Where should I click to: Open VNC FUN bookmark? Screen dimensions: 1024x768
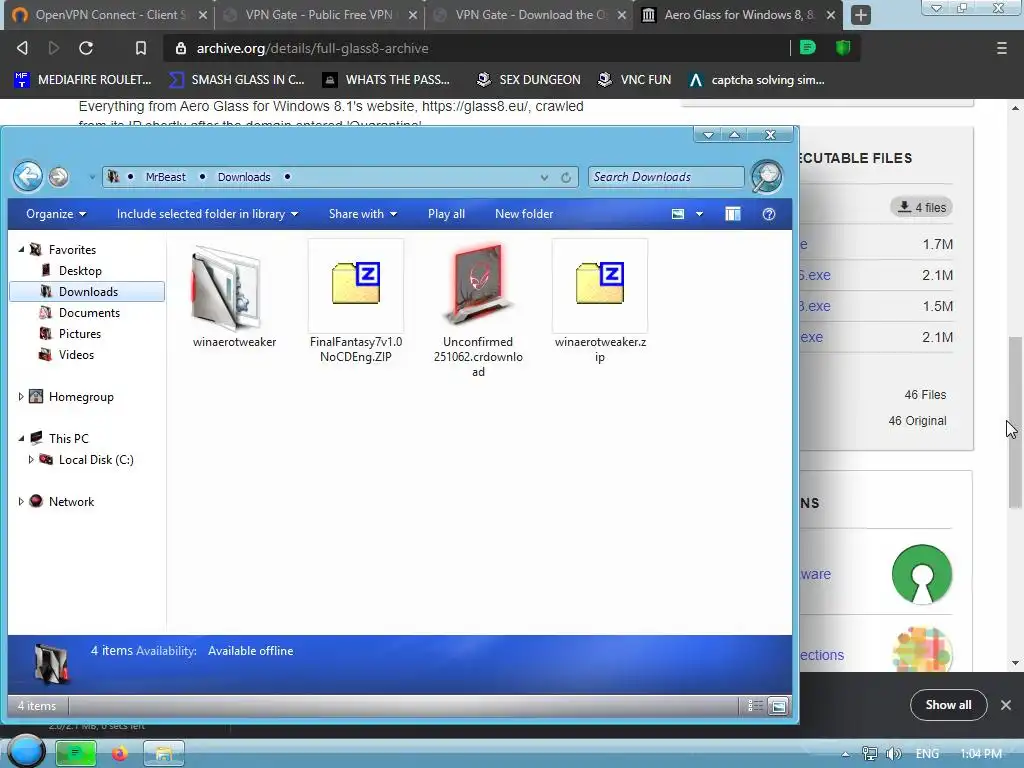pyautogui.click(x=634, y=80)
